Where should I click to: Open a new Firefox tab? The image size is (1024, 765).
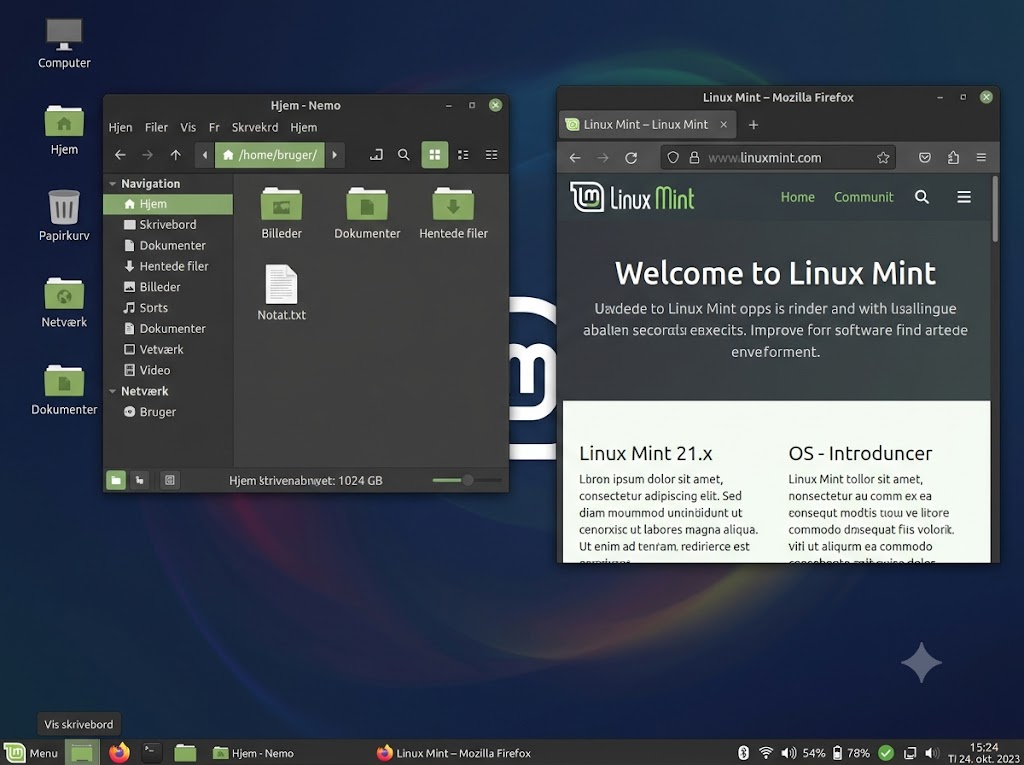click(753, 125)
